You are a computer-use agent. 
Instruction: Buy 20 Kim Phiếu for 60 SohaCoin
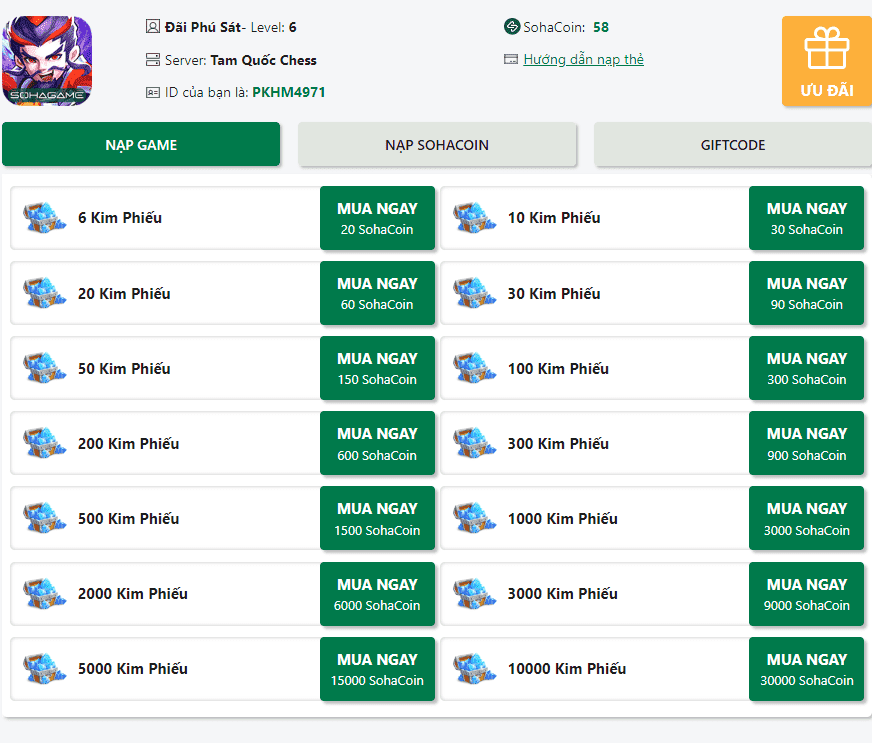click(377, 293)
